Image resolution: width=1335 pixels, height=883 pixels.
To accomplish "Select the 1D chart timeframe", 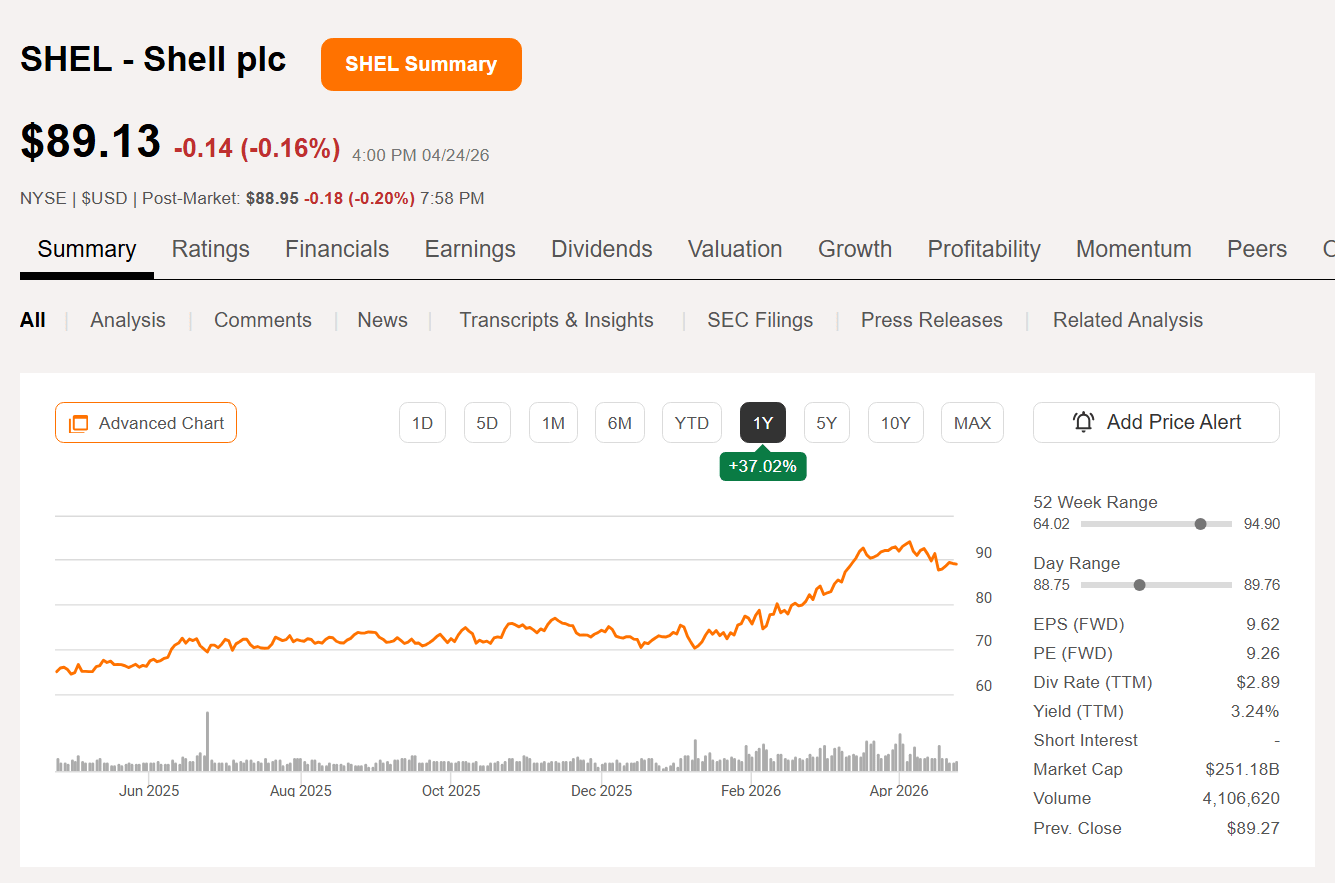I will [x=422, y=423].
